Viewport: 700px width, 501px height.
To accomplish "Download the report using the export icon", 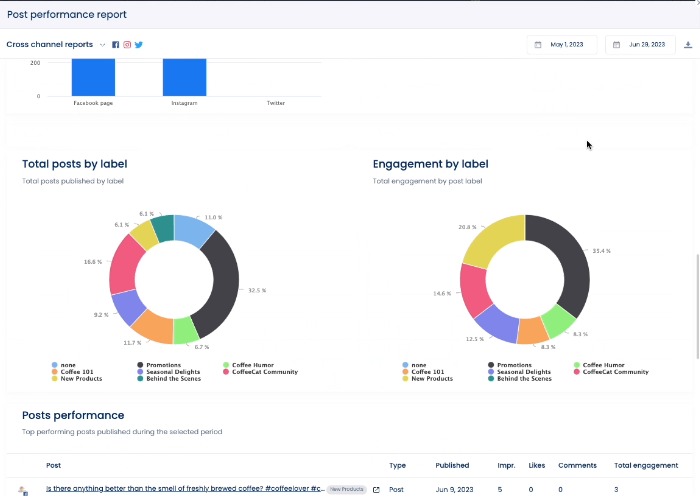I will tap(687, 45).
